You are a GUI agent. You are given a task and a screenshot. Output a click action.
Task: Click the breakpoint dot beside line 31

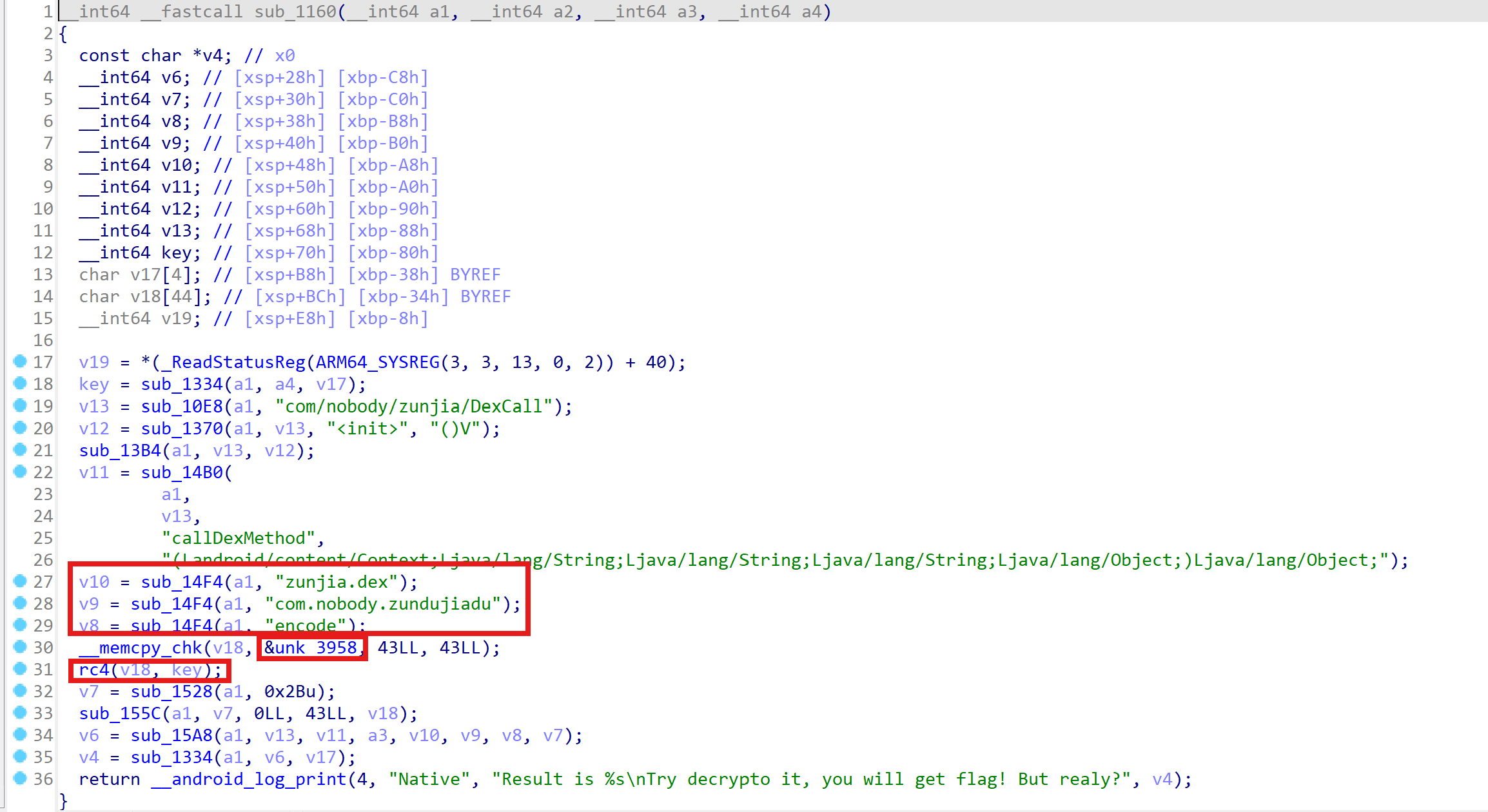pyautogui.click(x=20, y=668)
